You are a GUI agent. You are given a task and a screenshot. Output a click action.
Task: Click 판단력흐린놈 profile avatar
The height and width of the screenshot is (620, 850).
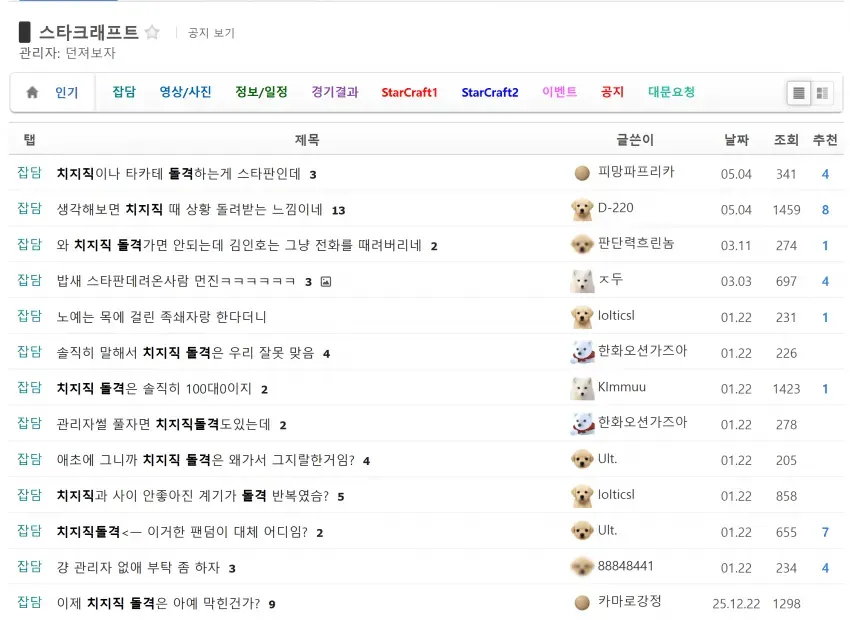pos(582,245)
